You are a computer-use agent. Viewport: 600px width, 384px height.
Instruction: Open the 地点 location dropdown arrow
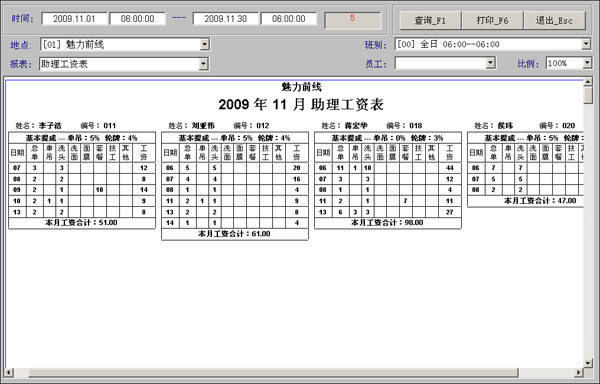click(205, 44)
